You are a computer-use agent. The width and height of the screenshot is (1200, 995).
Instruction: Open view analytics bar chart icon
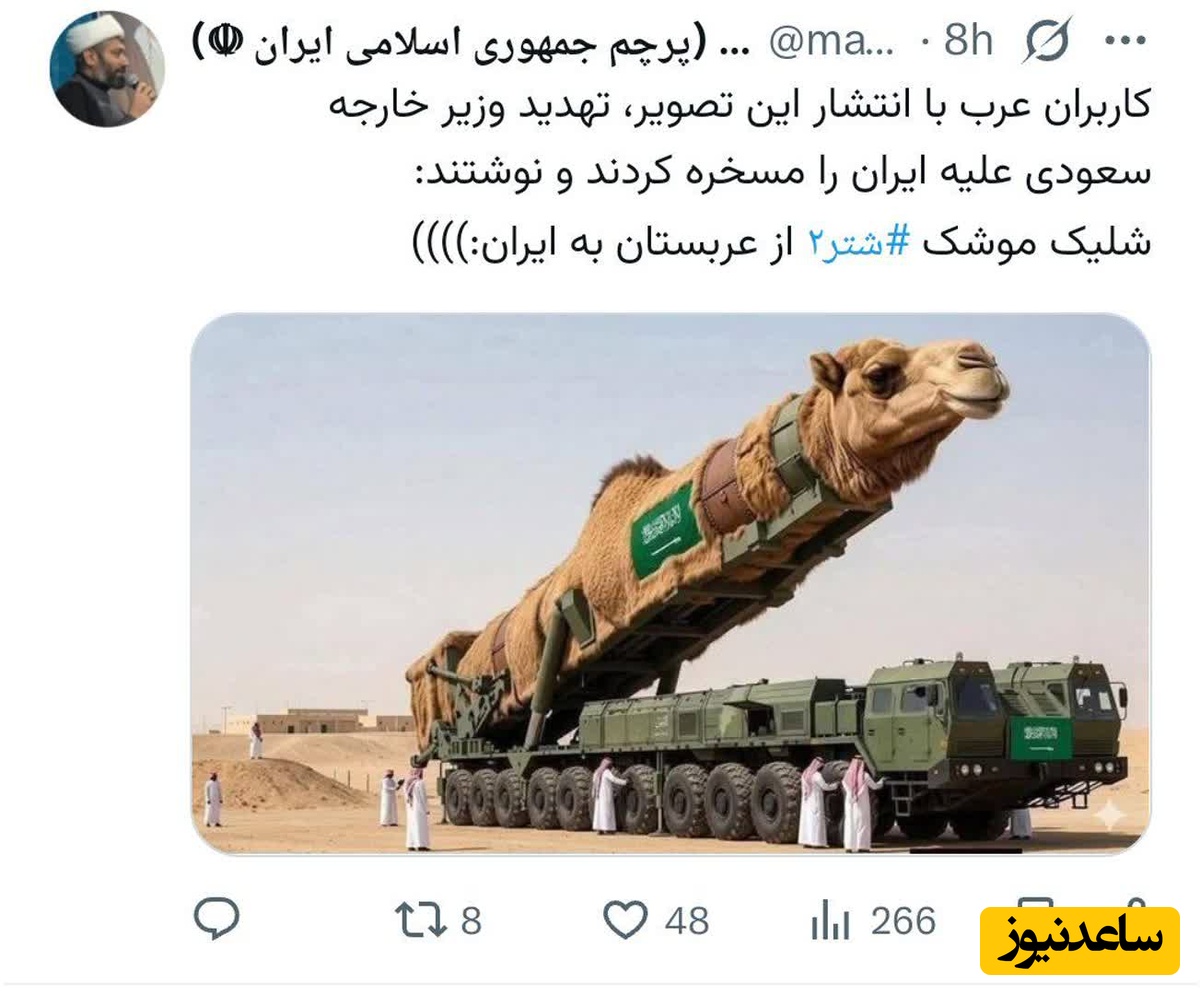[830, 921]
